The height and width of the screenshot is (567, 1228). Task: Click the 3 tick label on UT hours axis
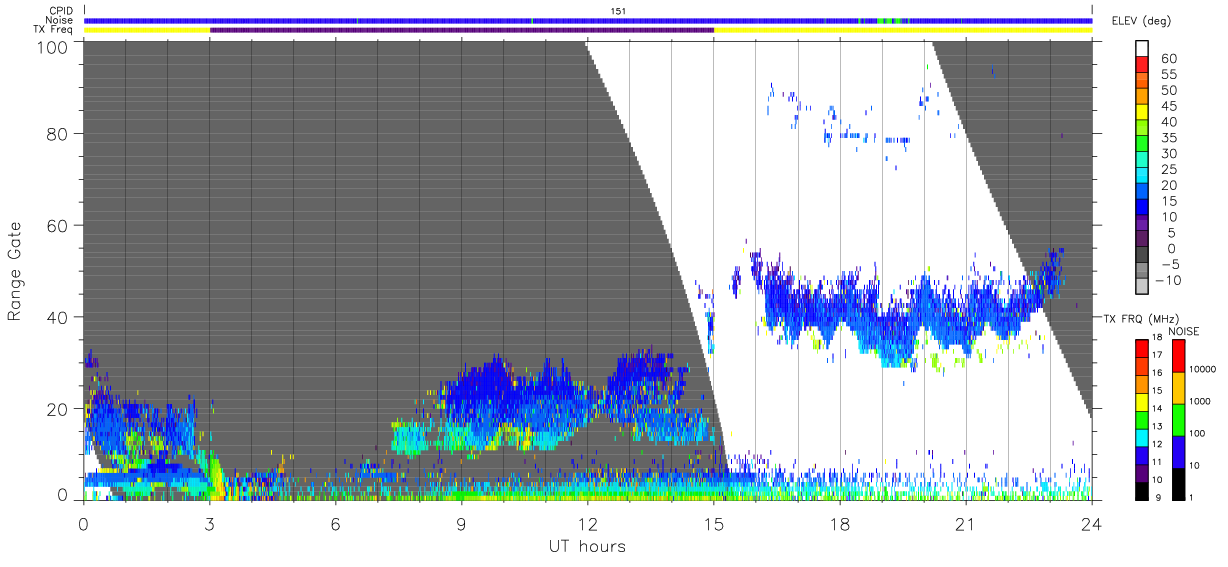(x=209, y=523)
